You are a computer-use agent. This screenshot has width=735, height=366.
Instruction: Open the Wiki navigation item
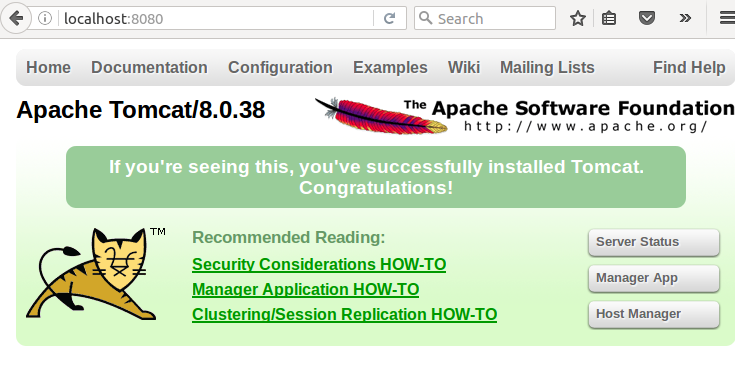point(464,67)
